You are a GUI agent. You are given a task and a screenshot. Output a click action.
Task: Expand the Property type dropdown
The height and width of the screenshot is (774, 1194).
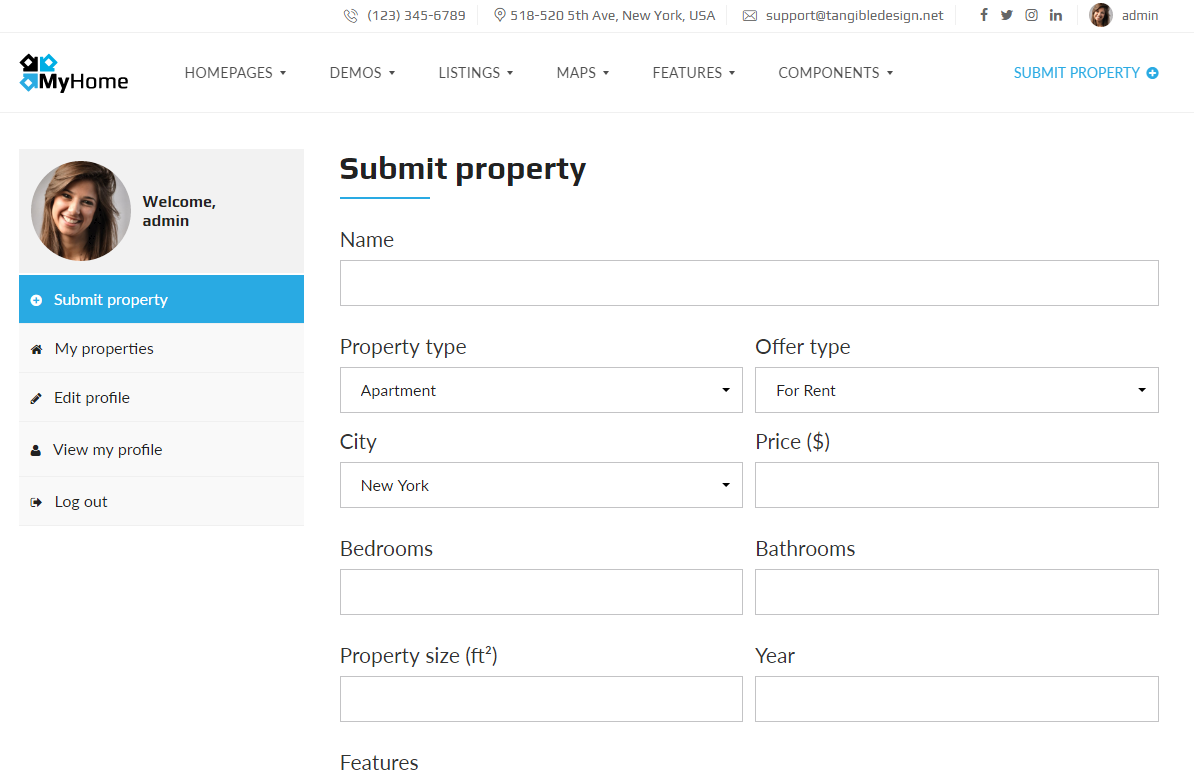tap(541, 390)
